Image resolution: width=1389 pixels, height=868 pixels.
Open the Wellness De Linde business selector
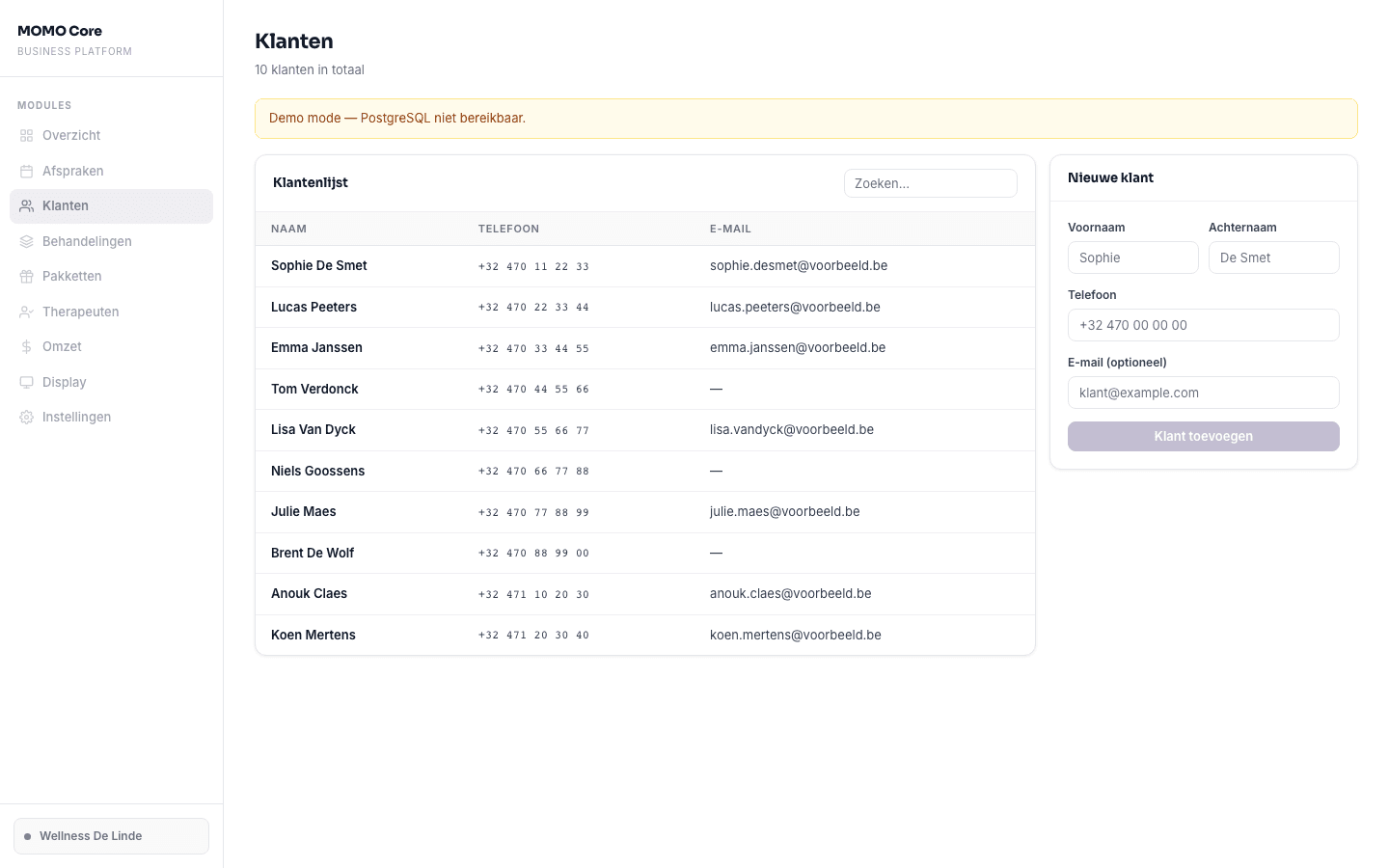tap(111, 836)
